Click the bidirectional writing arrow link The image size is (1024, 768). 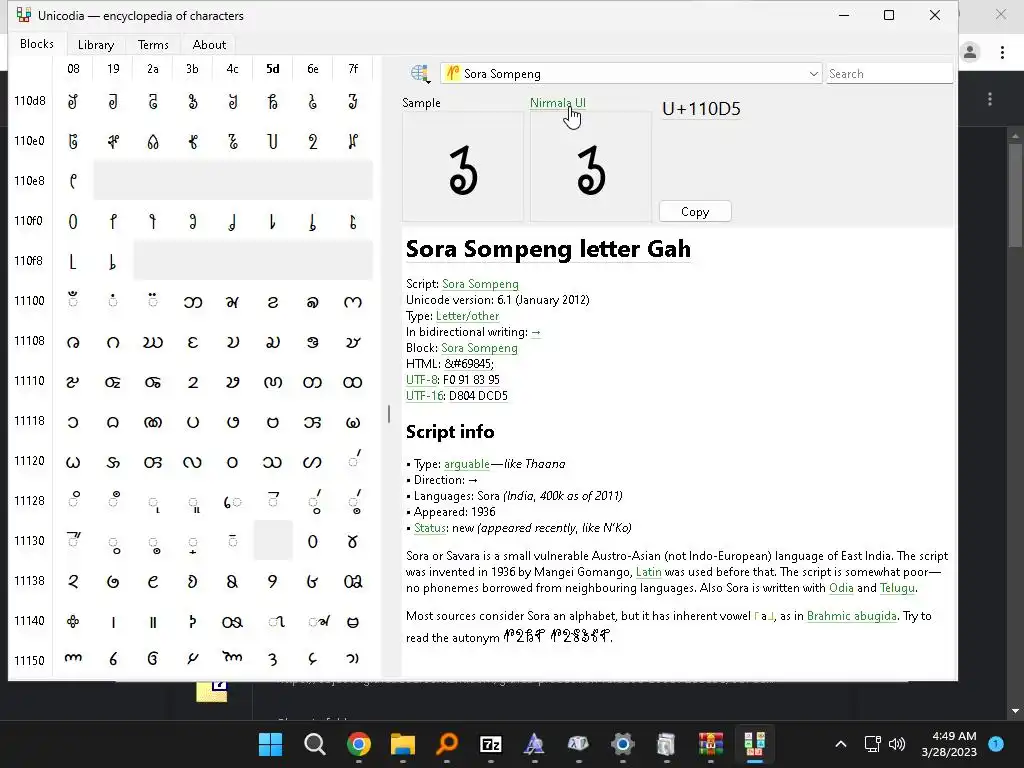click(x=536, y=332)
